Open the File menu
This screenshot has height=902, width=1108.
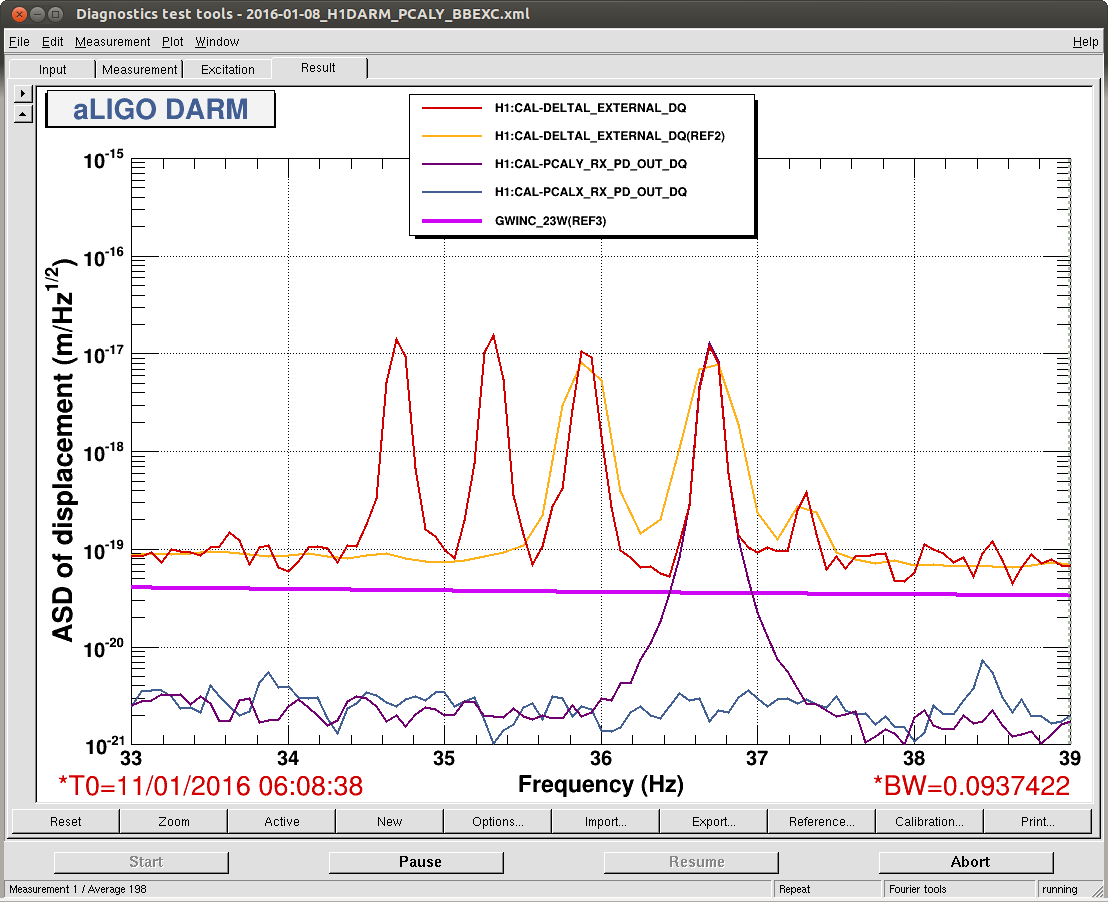coord(19,42)
